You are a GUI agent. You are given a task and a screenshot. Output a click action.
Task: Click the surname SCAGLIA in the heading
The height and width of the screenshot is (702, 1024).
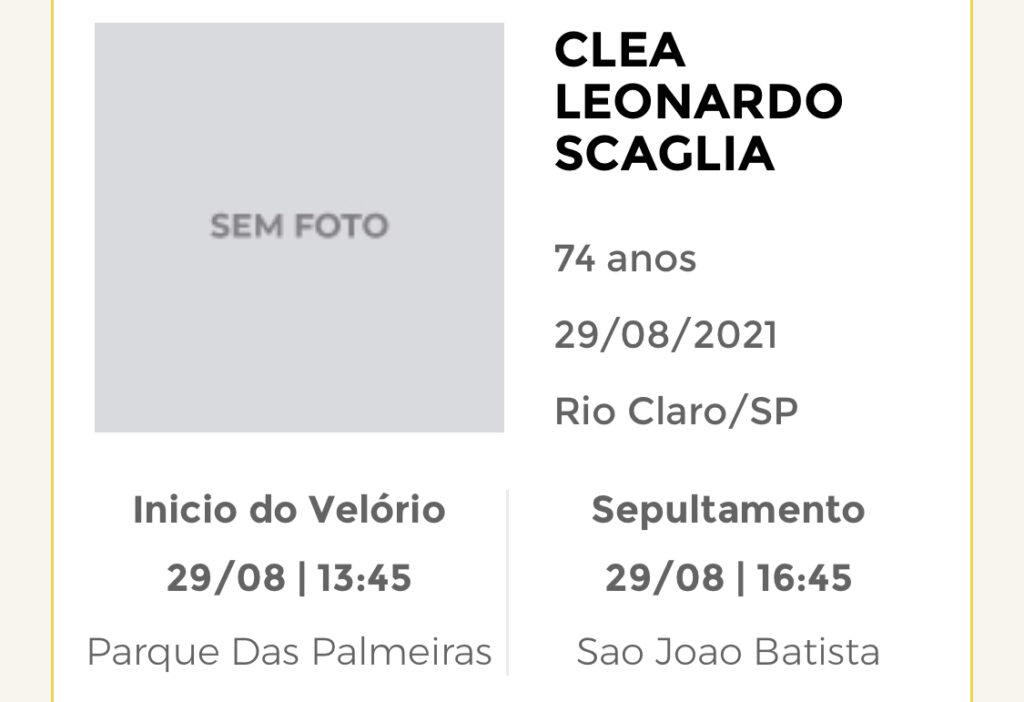point(664,154)
